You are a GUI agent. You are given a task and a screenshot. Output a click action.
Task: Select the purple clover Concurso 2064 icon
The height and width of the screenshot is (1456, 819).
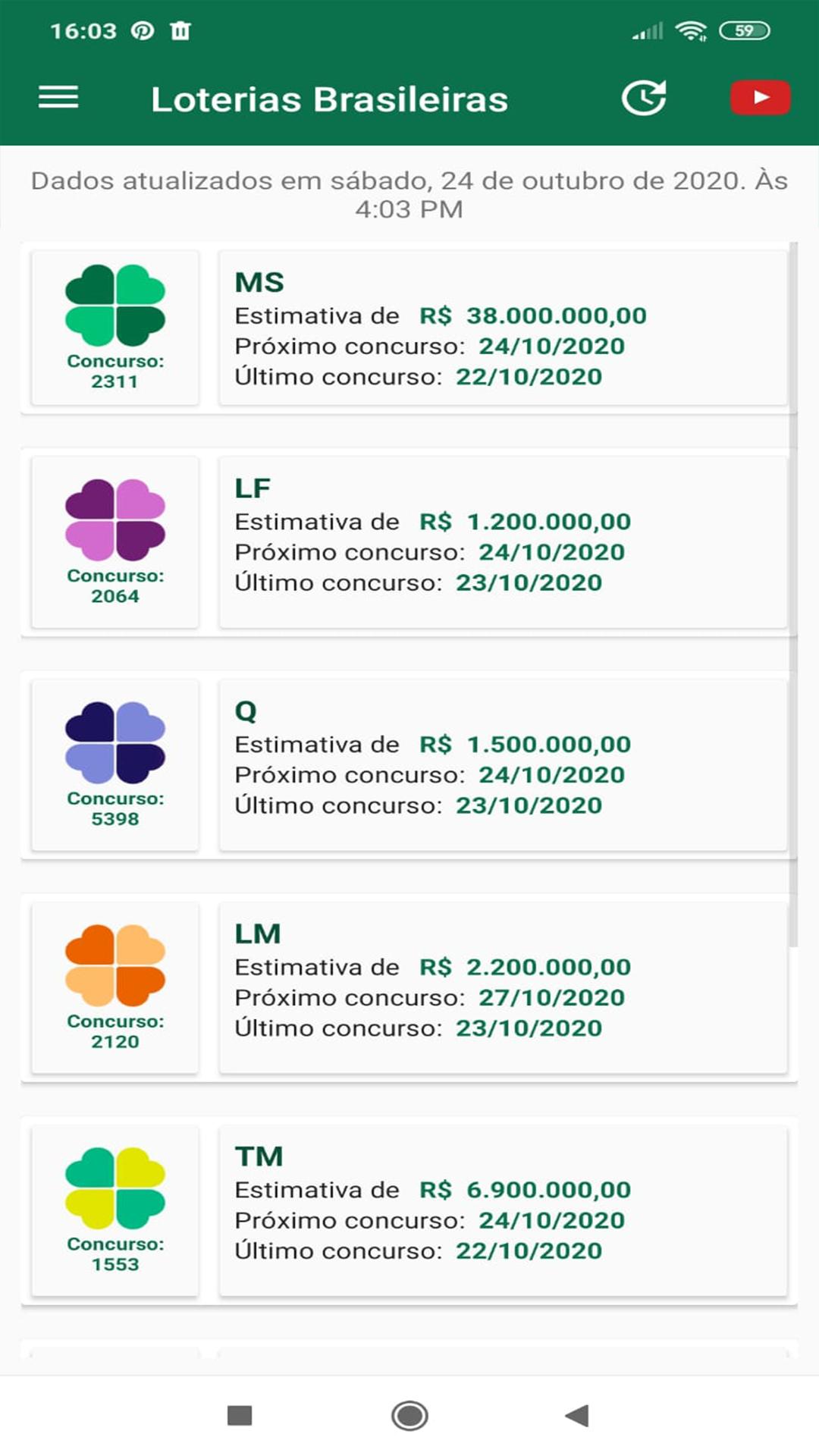115,541
